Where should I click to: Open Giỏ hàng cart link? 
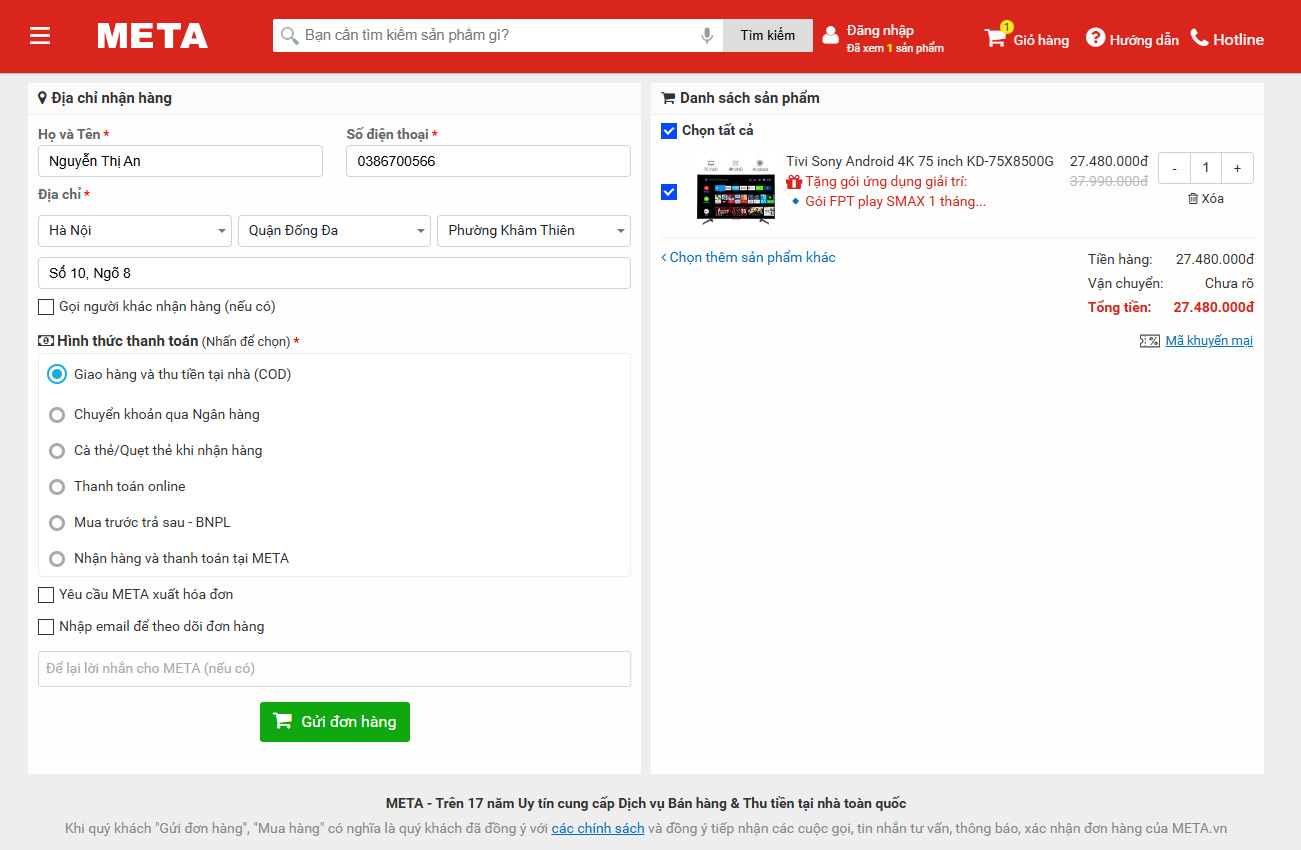1041,40
